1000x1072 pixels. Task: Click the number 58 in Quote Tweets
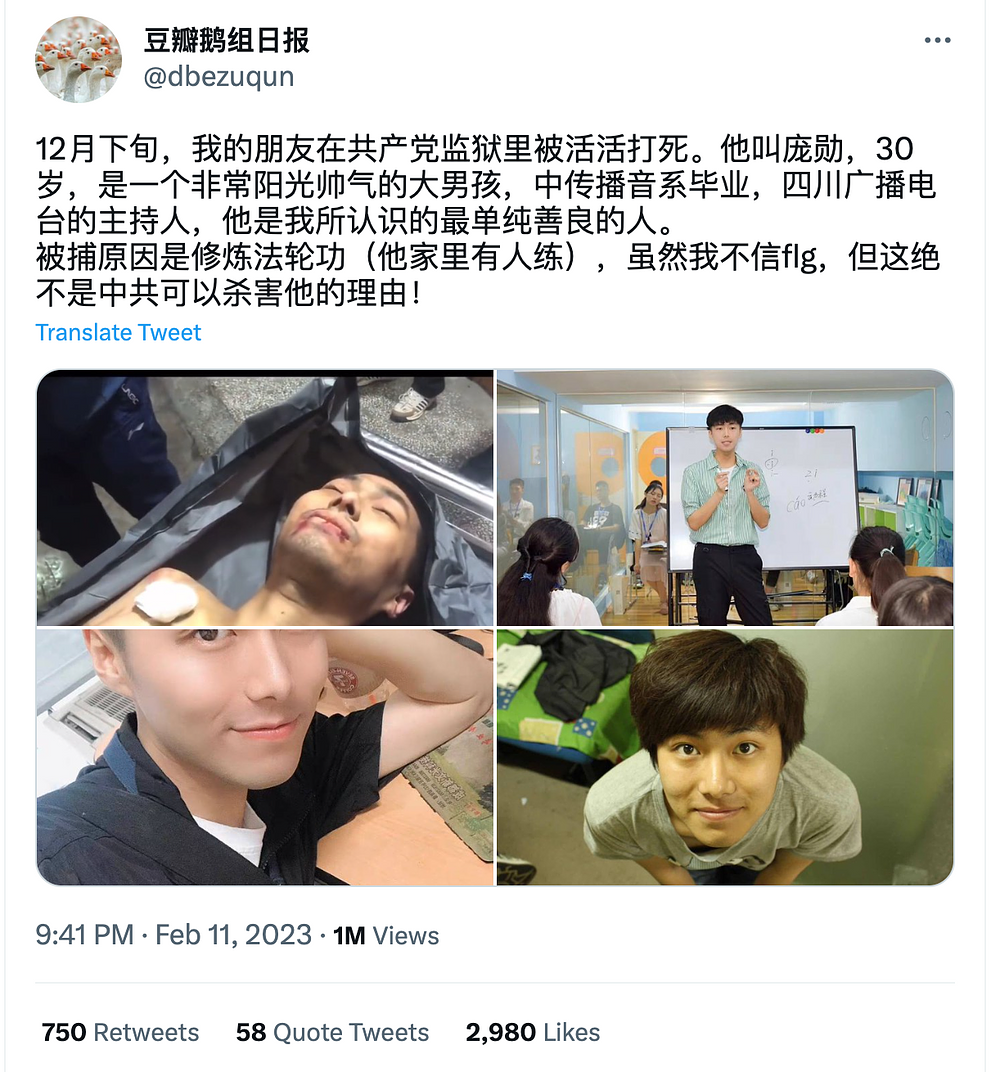(251, 1032)
